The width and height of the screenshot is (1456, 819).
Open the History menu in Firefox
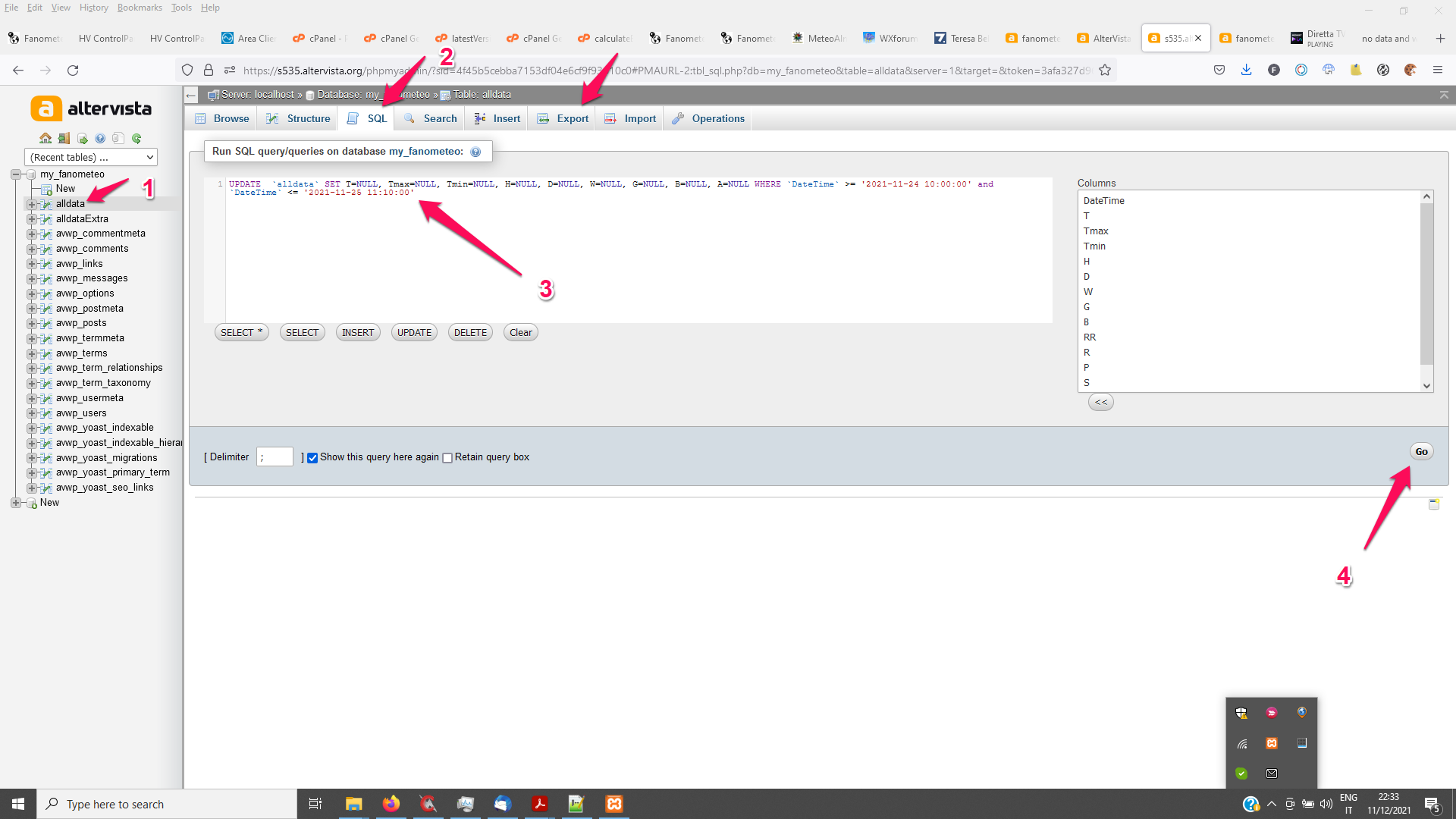pos(93,8)
